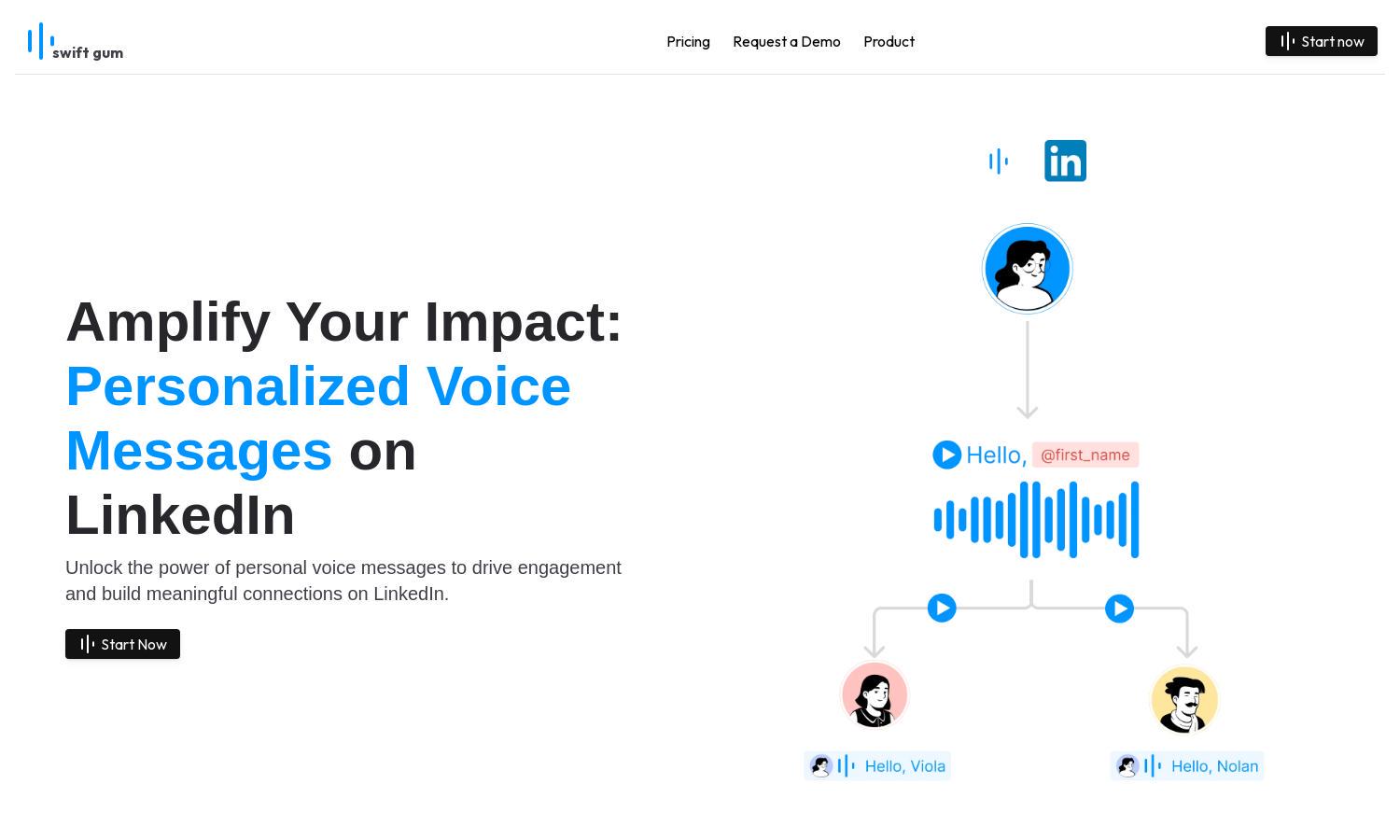Open the Request a Demo link
Viewport: 1400px width, 840px height.
787,41
